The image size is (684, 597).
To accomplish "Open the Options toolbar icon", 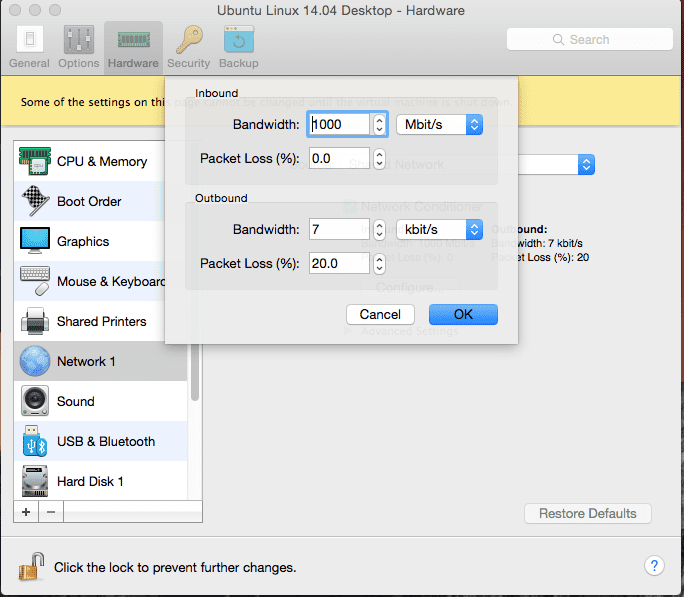I will click(x=79, y=39).
